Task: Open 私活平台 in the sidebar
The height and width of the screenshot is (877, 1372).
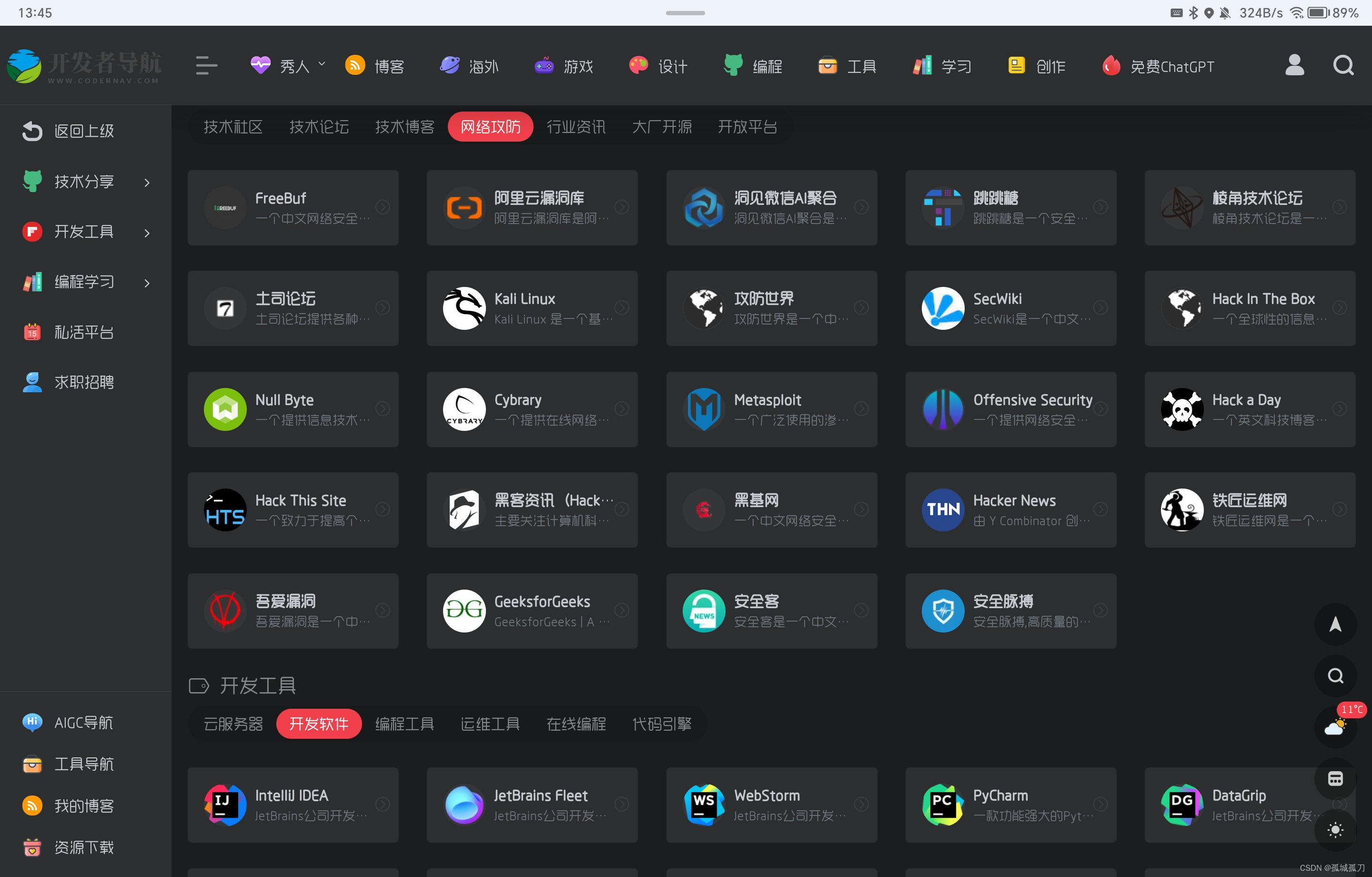Action: (69, 332)
